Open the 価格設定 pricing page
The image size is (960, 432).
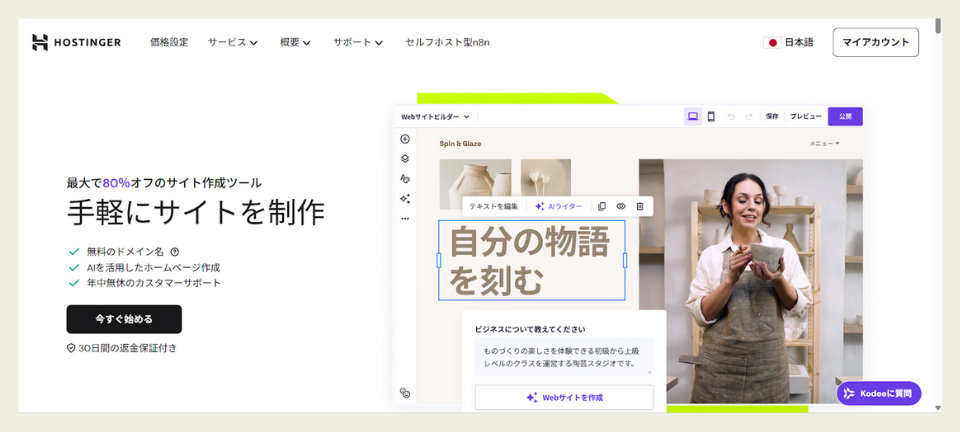click(169, 42)
